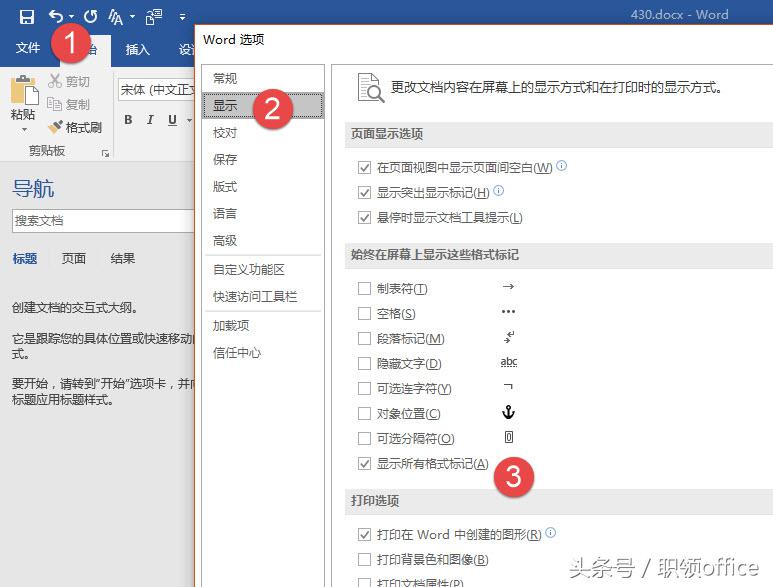Screen dimensions: 773x587
Task: Click the 剪切 Cut scissors icon
Action: click(x=55, y=81)
